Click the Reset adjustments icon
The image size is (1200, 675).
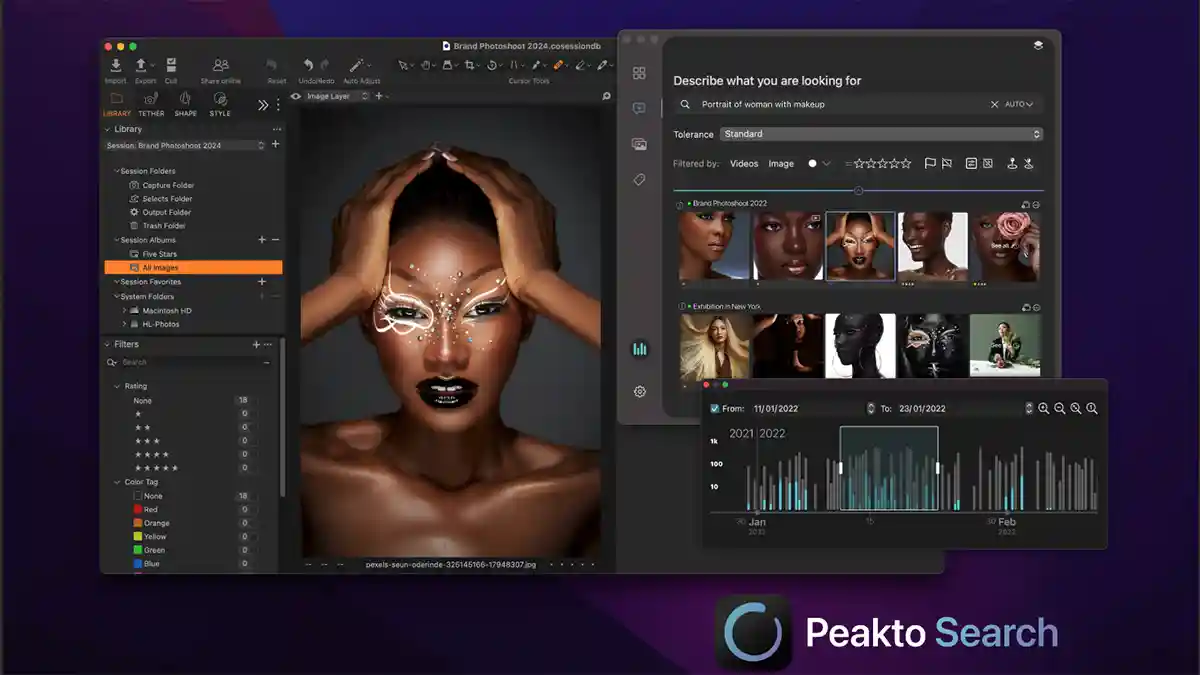273,66
